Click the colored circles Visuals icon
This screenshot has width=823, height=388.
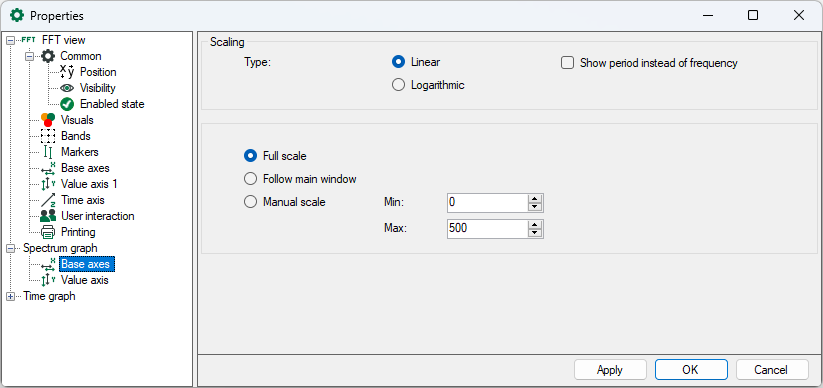click(x=48, y=120)
